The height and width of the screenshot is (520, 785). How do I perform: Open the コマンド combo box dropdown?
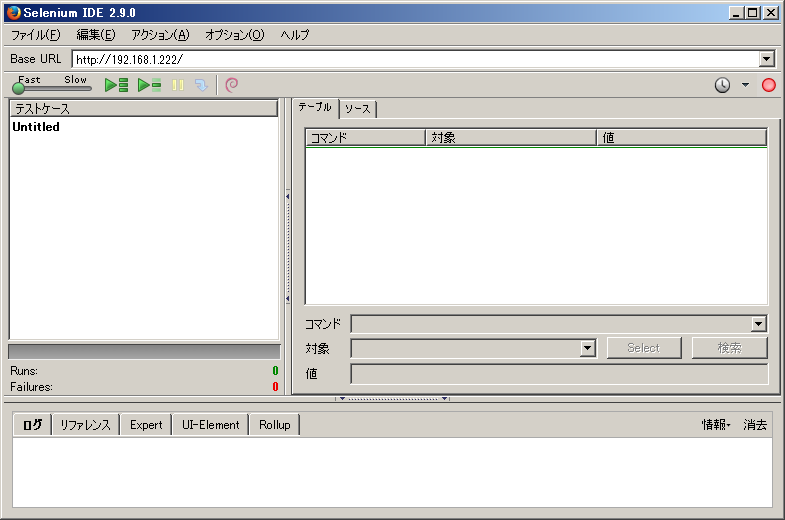click(x=758, y=324)
